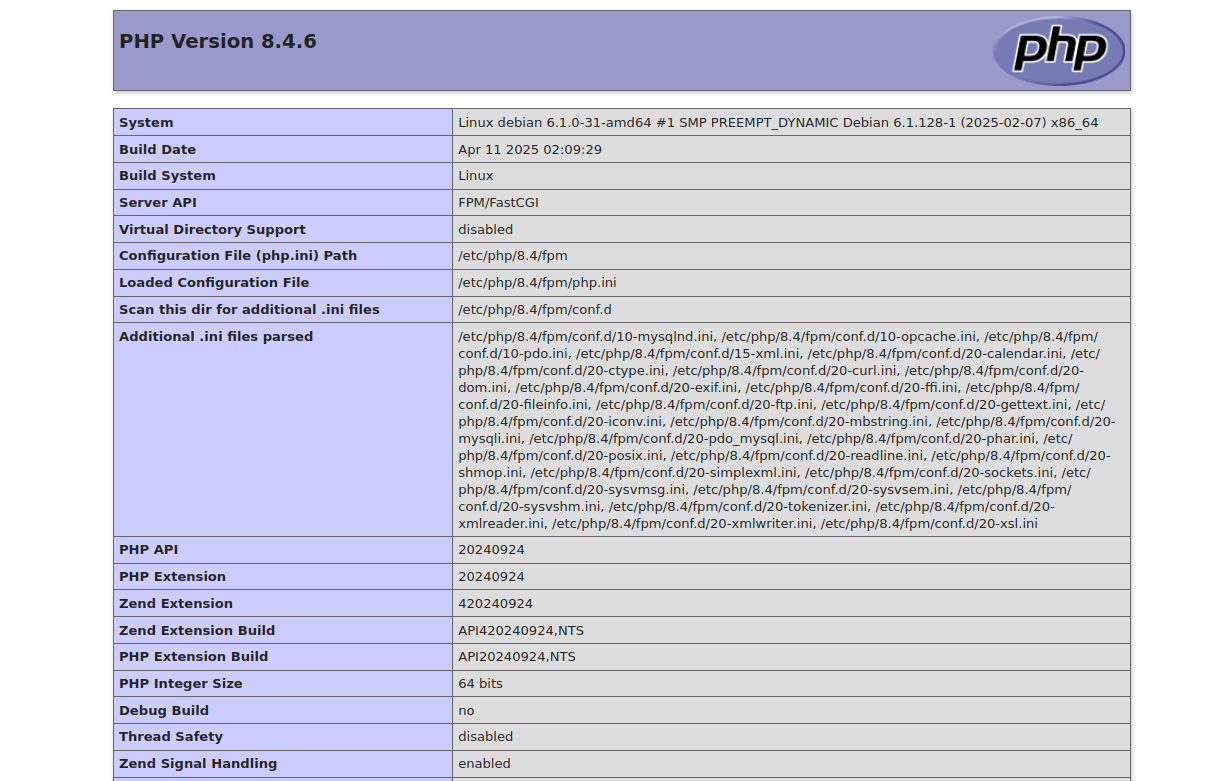
Task: Select the 64 bits value
Action: pos(481,684)
